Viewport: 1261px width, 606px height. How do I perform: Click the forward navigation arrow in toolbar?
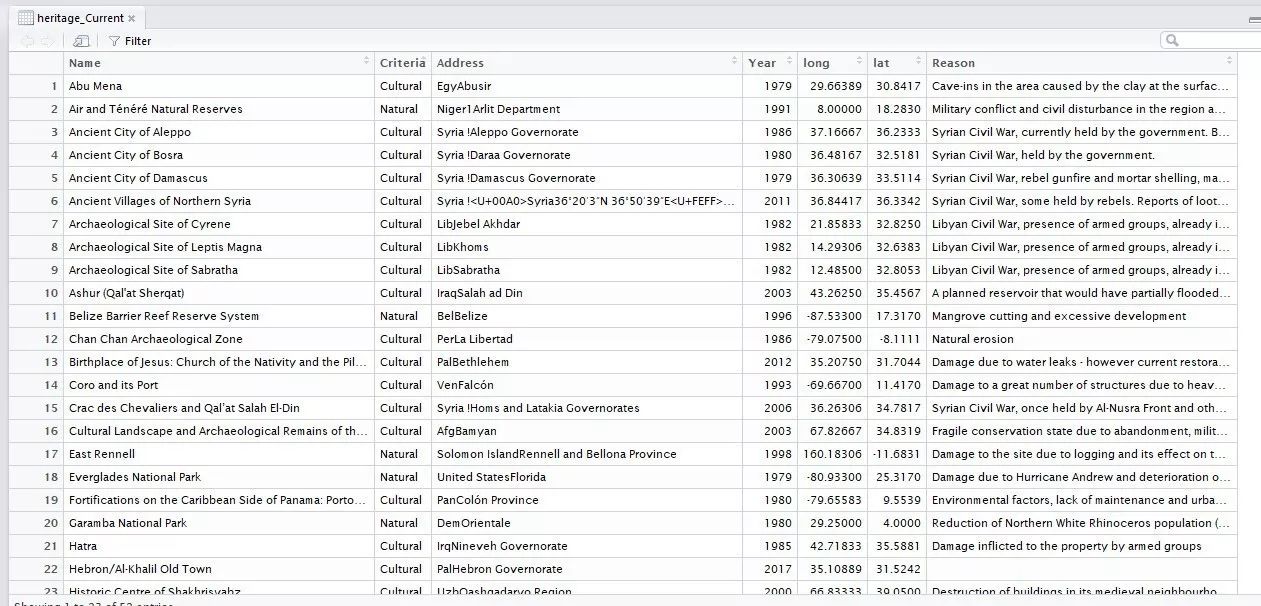tap(46, 41)
